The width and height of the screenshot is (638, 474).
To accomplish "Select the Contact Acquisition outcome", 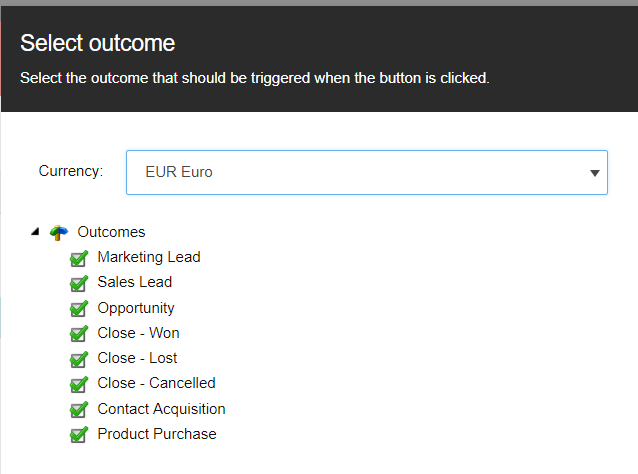I will (x=161, y=409).
